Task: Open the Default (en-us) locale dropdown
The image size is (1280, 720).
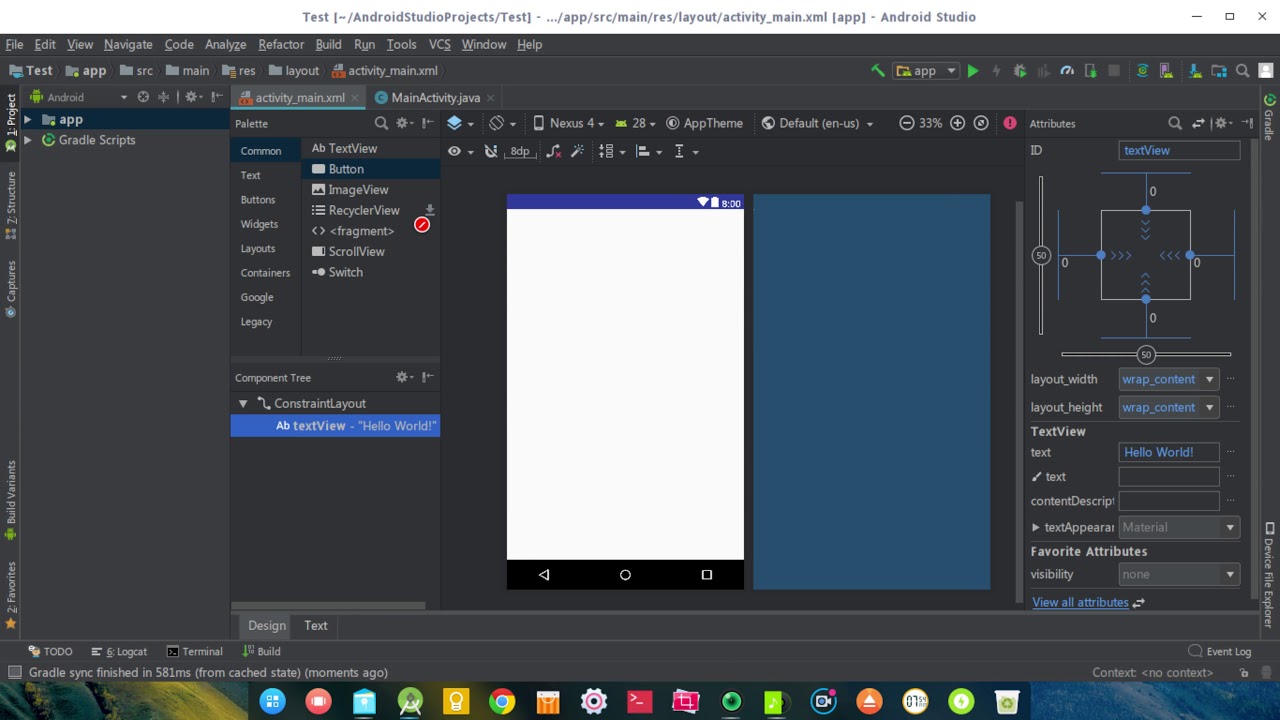Action: click(x=819, y=123)
